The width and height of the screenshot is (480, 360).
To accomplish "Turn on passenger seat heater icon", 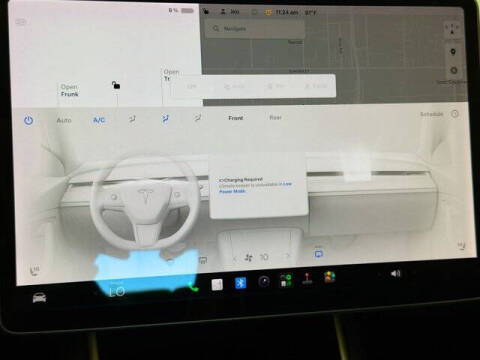I will (461, 246).
